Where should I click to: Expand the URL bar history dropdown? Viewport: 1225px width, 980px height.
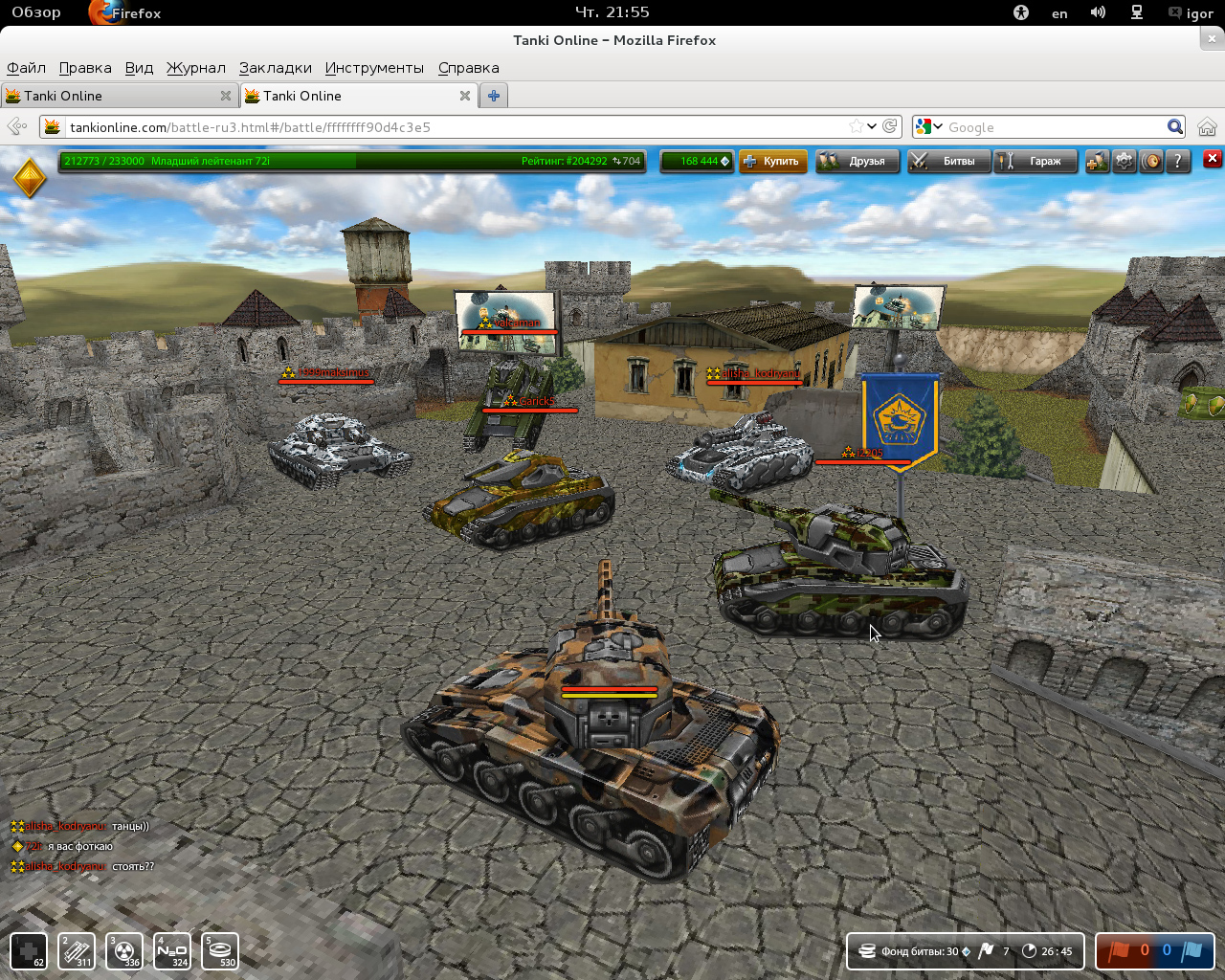[x=872, y=127]
